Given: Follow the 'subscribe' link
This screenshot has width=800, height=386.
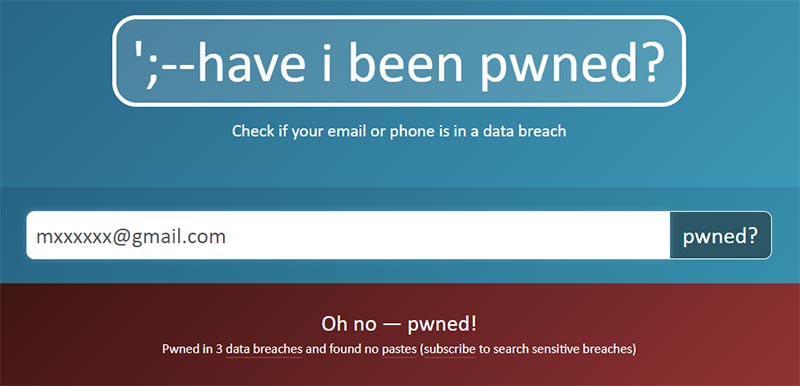Looking at the screenshot, I should point(450,350).
